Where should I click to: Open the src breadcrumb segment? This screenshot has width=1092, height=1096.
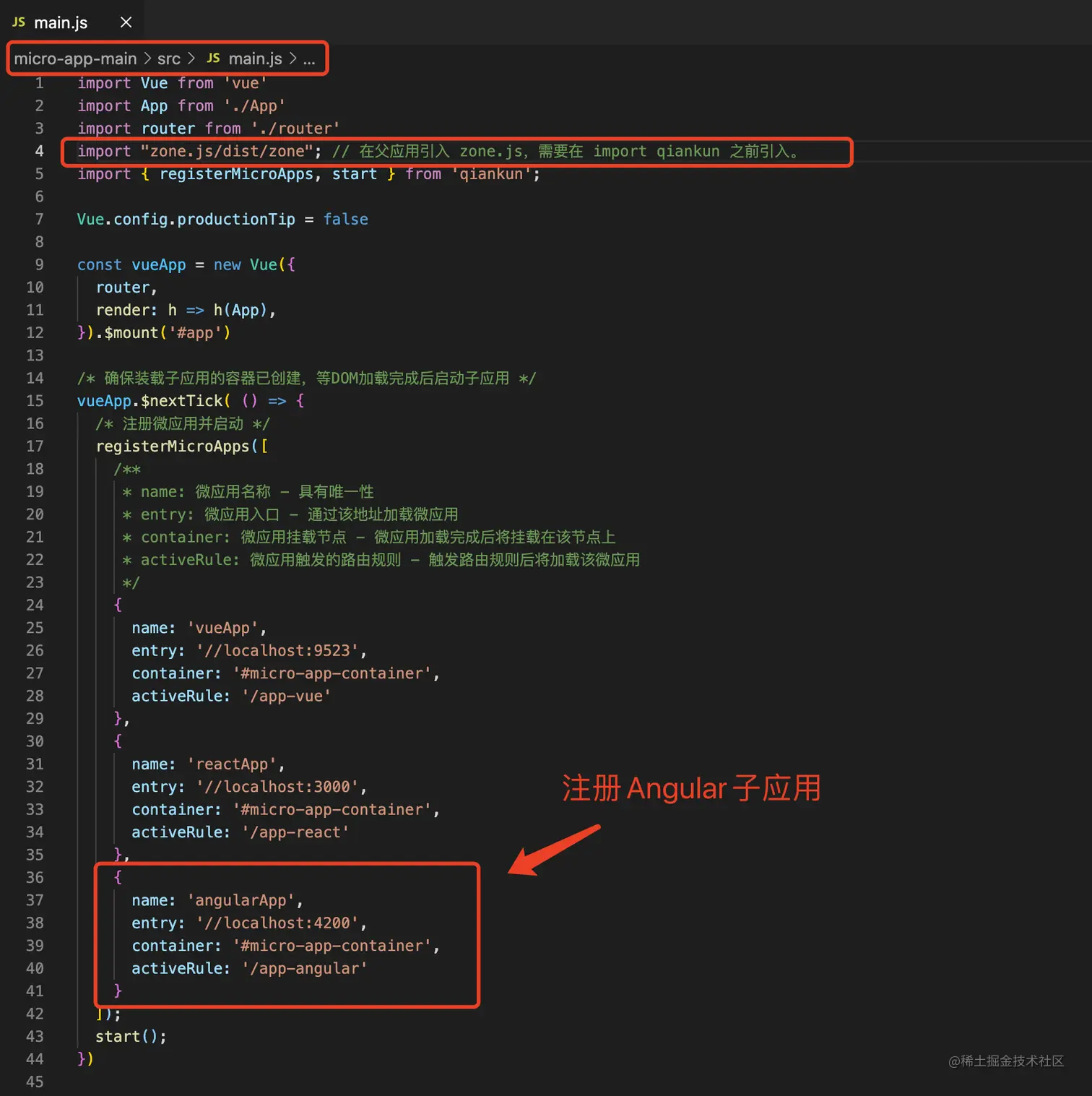[x=169, y=59]
